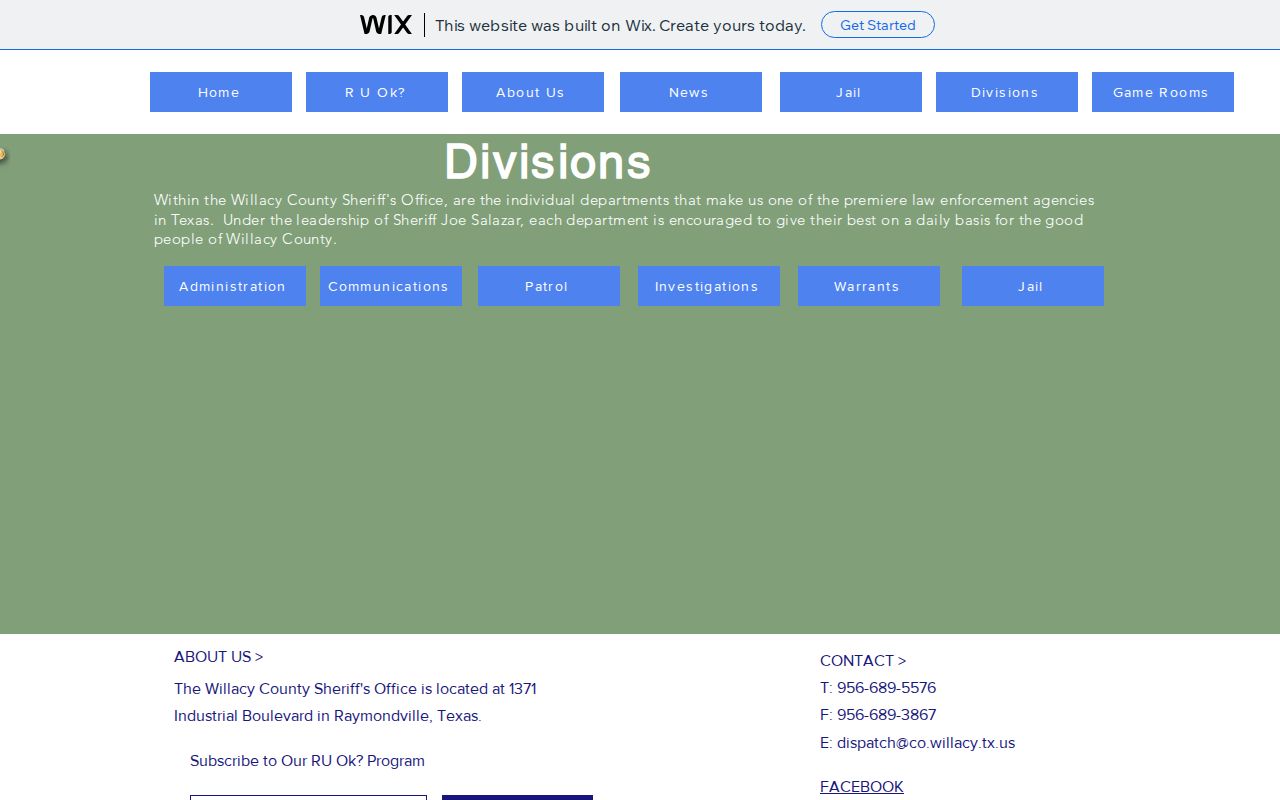The image size is (1280, 800).
Task: Select the Warrants division button
Action: 869,286
